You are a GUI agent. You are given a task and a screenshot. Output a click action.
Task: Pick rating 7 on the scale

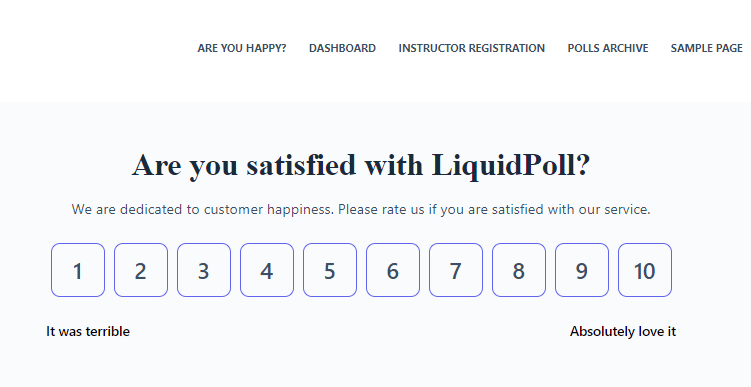[456, 270]
